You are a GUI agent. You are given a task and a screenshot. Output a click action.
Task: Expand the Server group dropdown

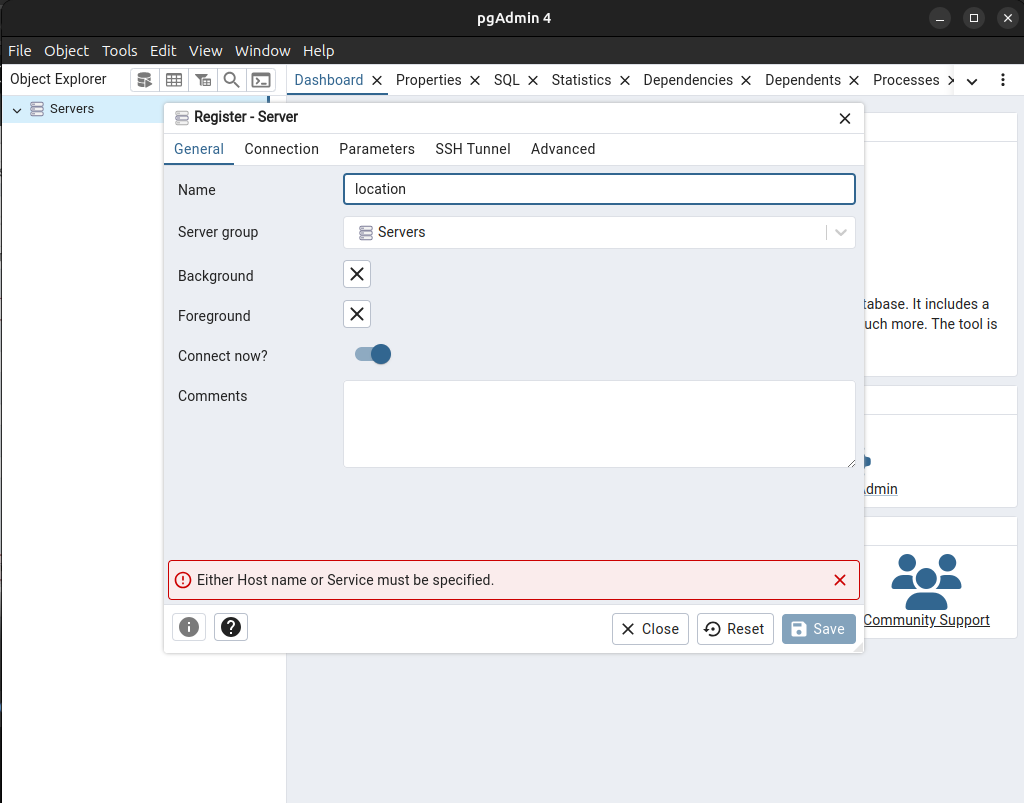[x=841, y=232]
